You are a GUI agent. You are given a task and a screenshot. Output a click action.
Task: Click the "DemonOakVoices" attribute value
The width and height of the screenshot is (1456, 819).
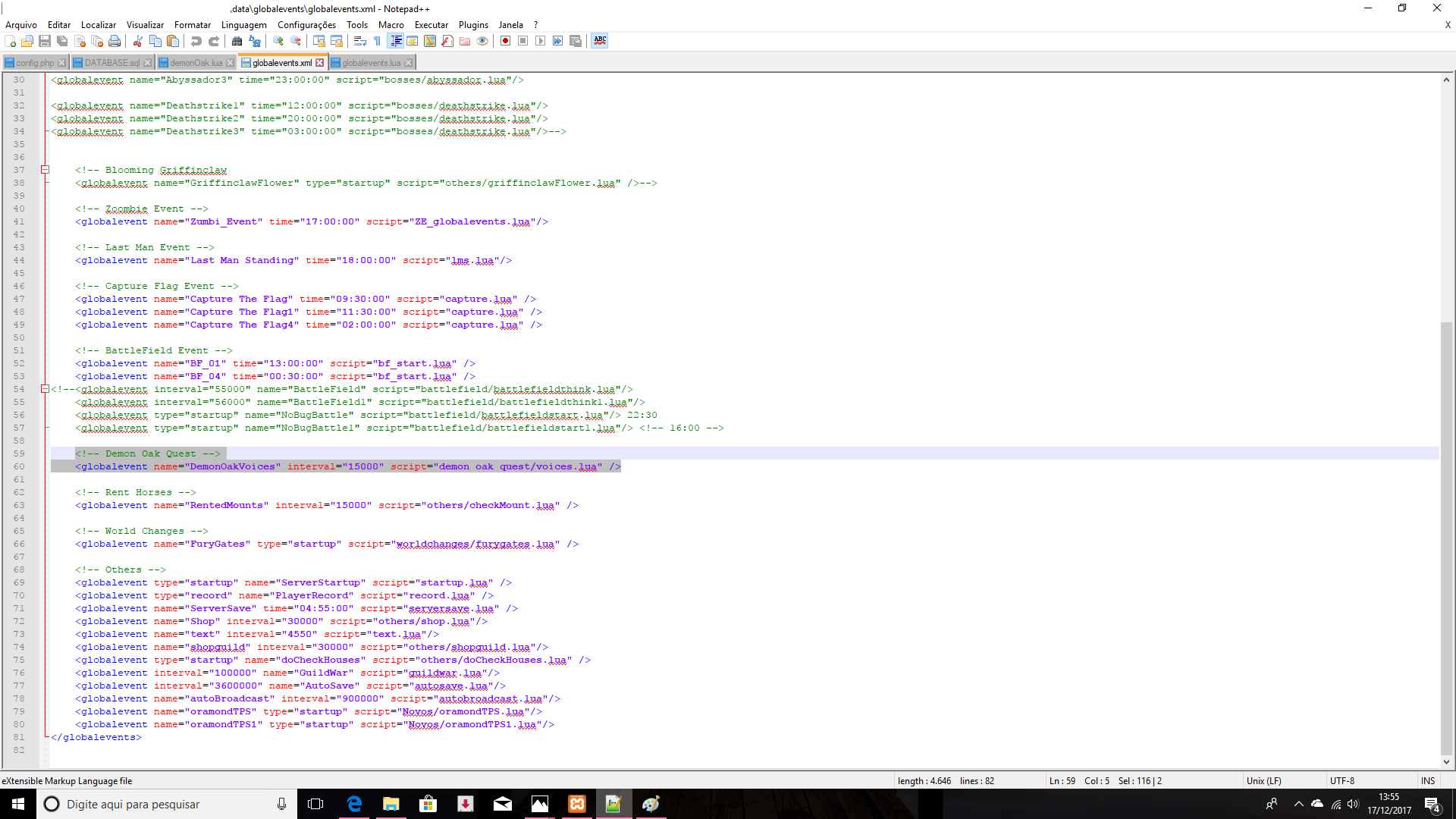[233, 466]
